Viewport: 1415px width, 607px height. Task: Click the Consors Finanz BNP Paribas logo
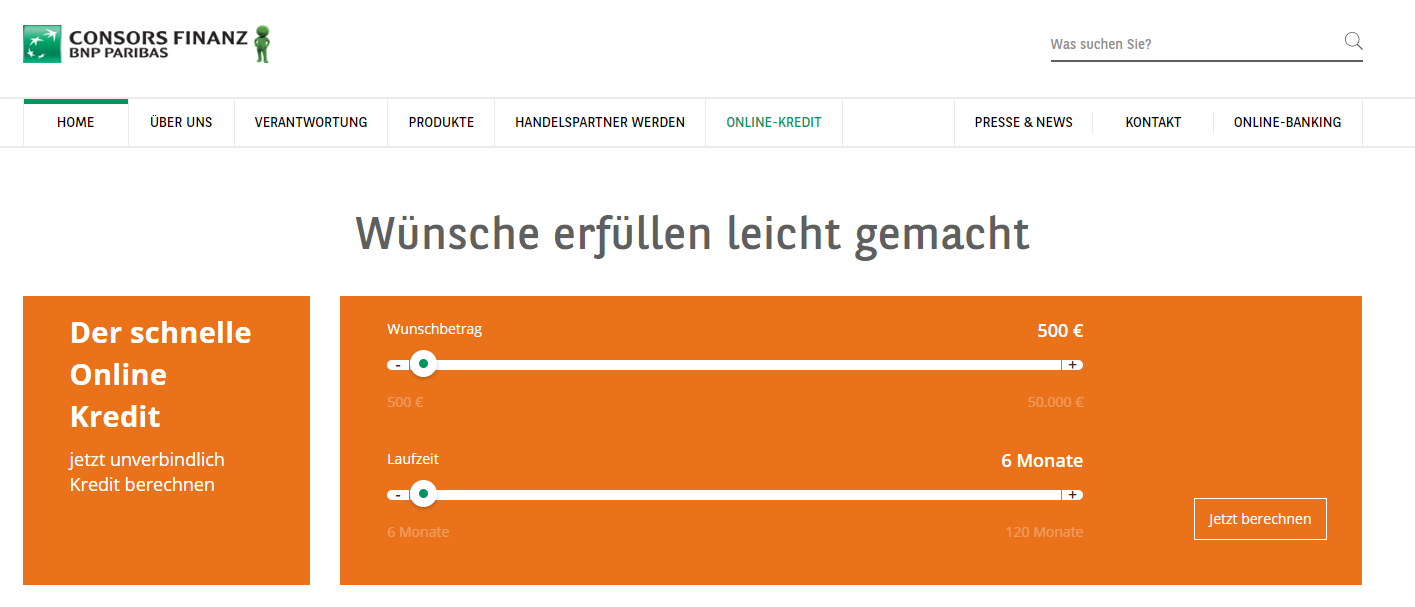click(x=140, y=44)
